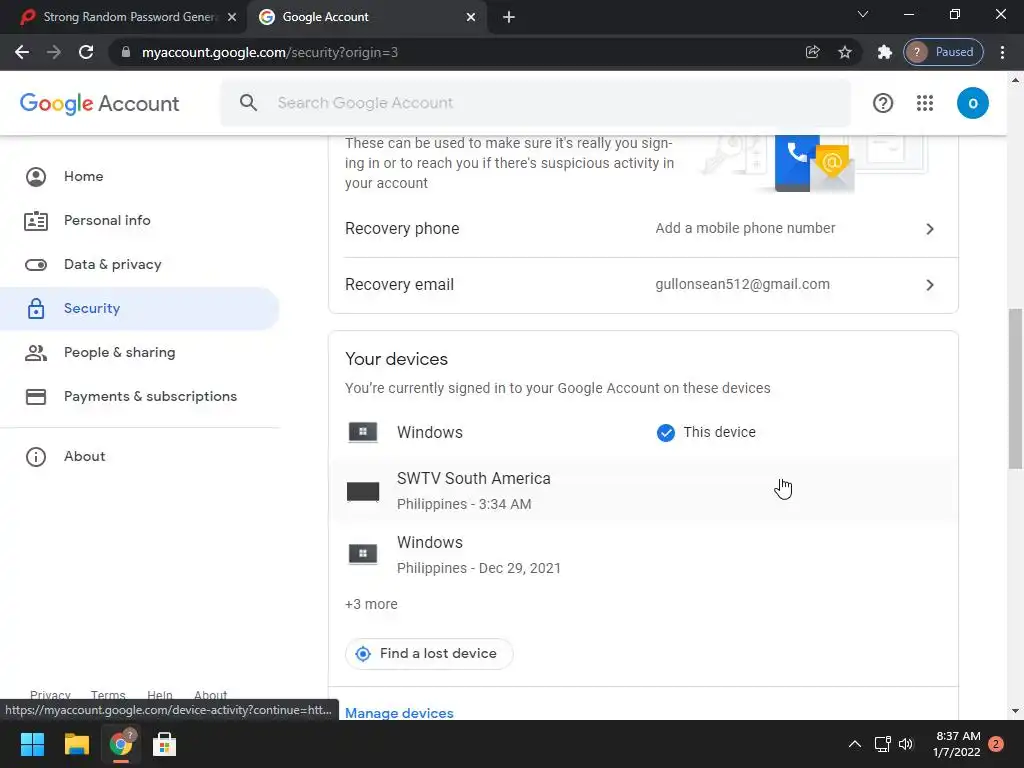The width and height of the screenshot is (1024, 768).
Task: Click the SWTV South America TV icon
Action: click(x=363, y=491)
